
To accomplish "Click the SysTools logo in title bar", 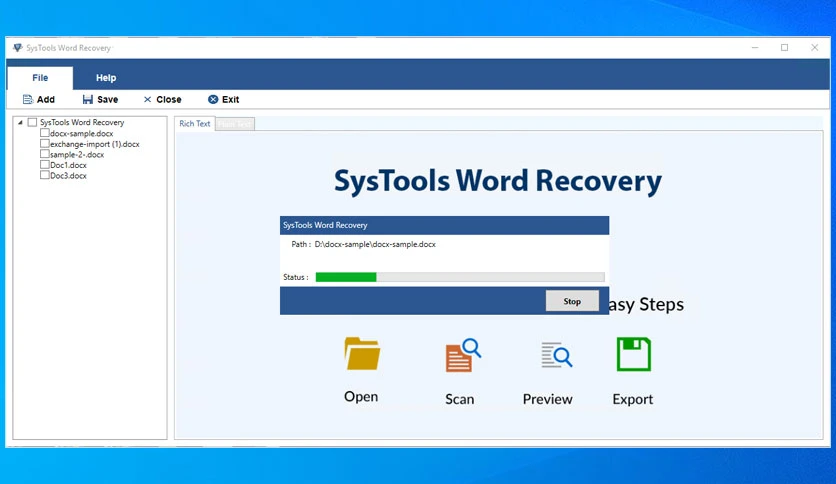I will (x=18, y=47).
